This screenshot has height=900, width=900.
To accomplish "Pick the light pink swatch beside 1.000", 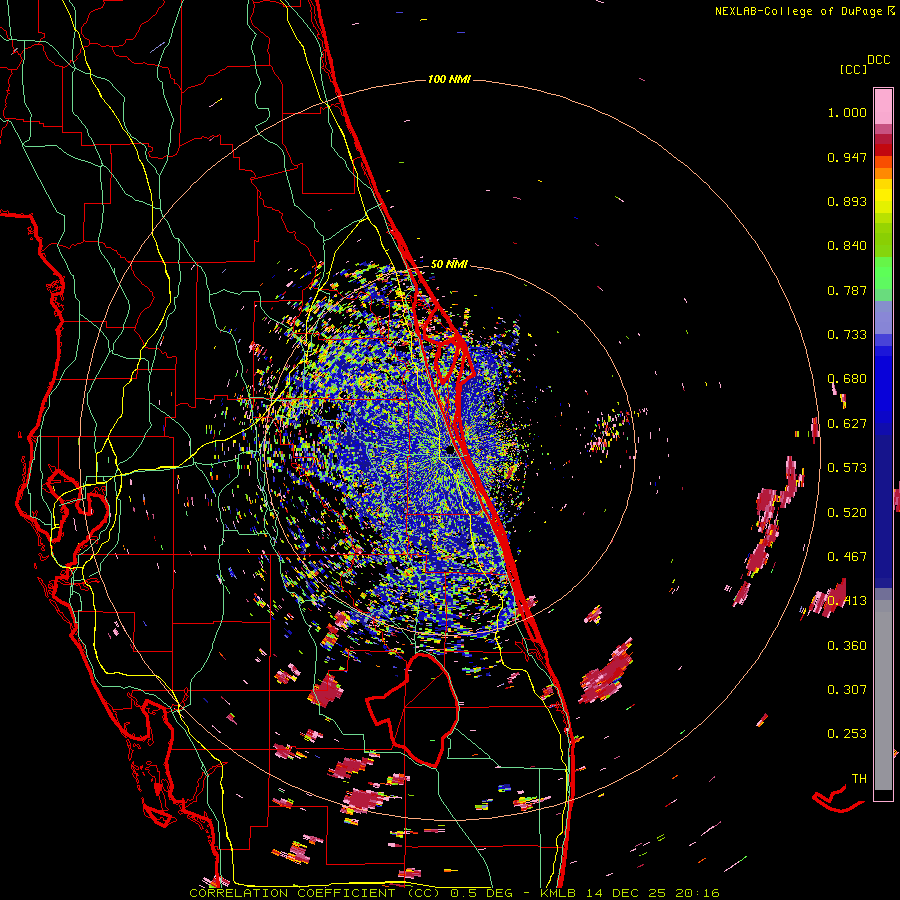I will pyautogui.click(x=883, y=107).
